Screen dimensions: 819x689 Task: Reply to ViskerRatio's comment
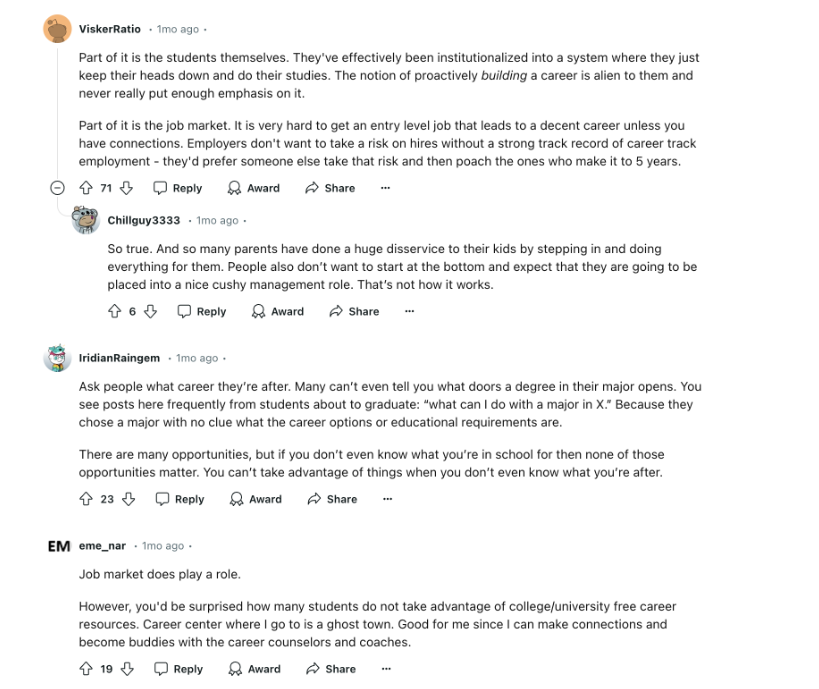coord(178,188)
